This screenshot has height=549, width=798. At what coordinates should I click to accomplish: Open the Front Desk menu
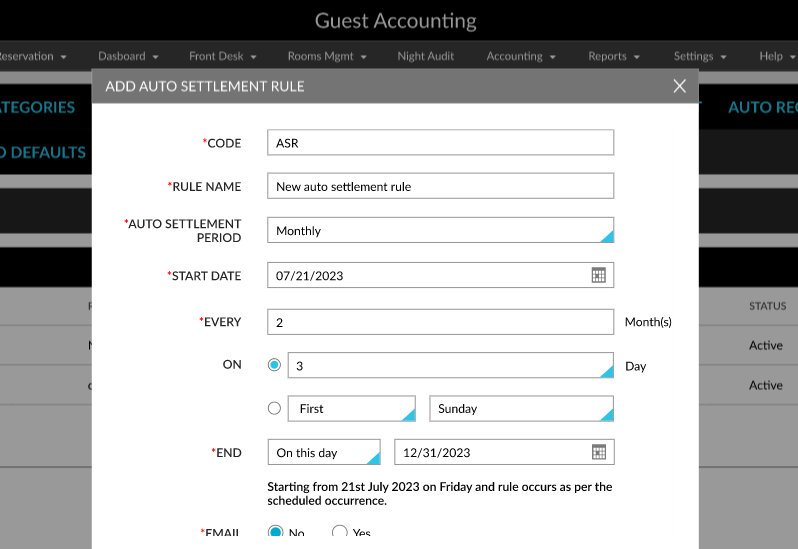click(x=222, y=56)
